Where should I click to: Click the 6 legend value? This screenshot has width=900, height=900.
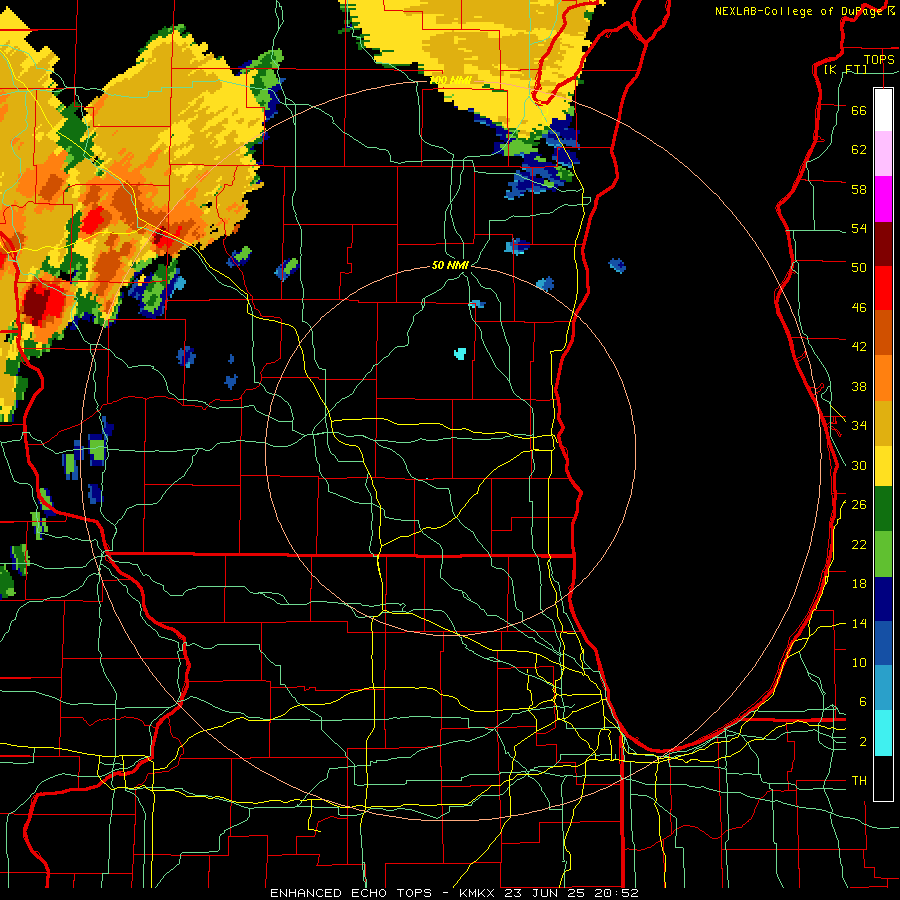coord(863,701)
